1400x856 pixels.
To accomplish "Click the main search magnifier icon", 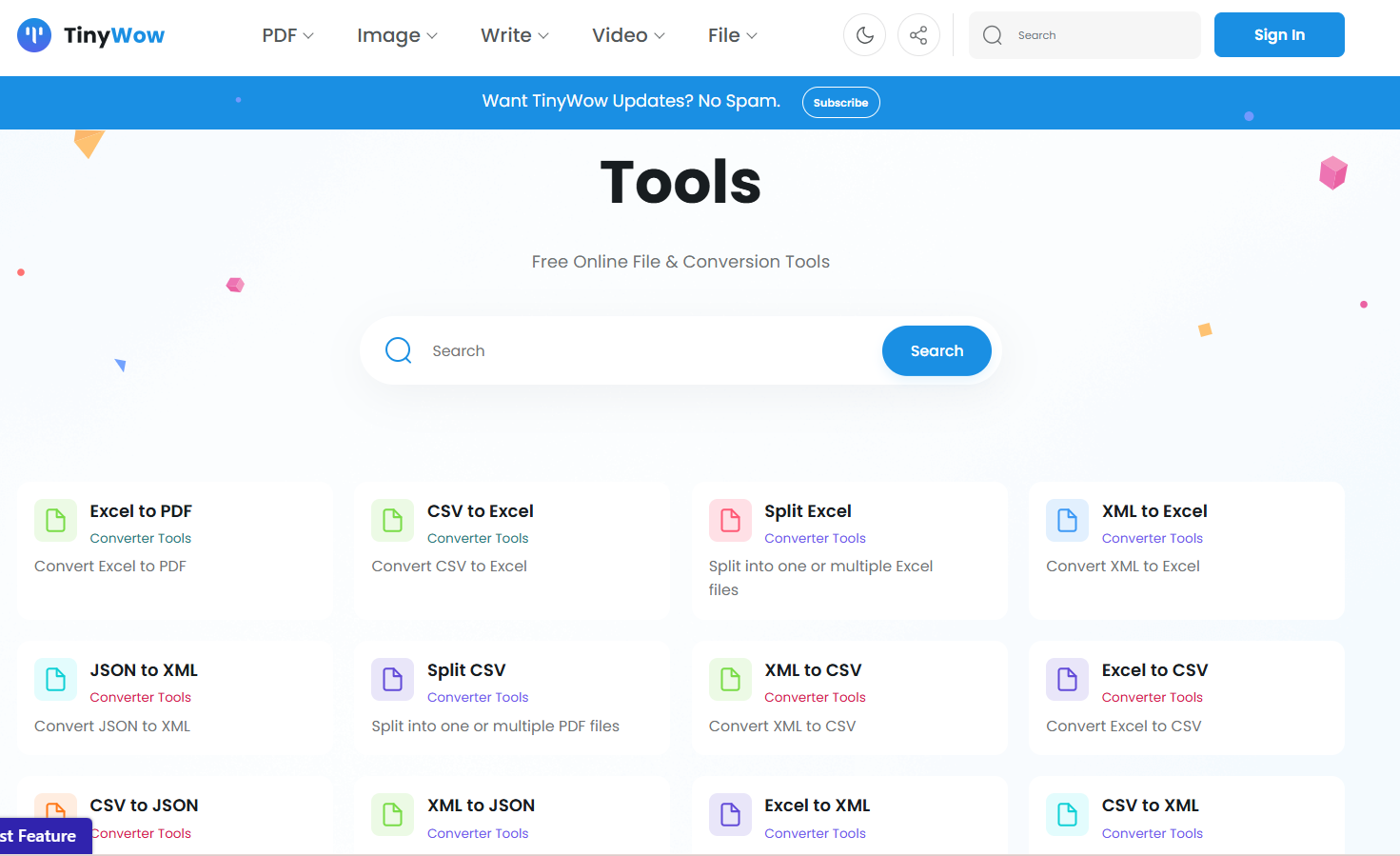I will 399,350.
